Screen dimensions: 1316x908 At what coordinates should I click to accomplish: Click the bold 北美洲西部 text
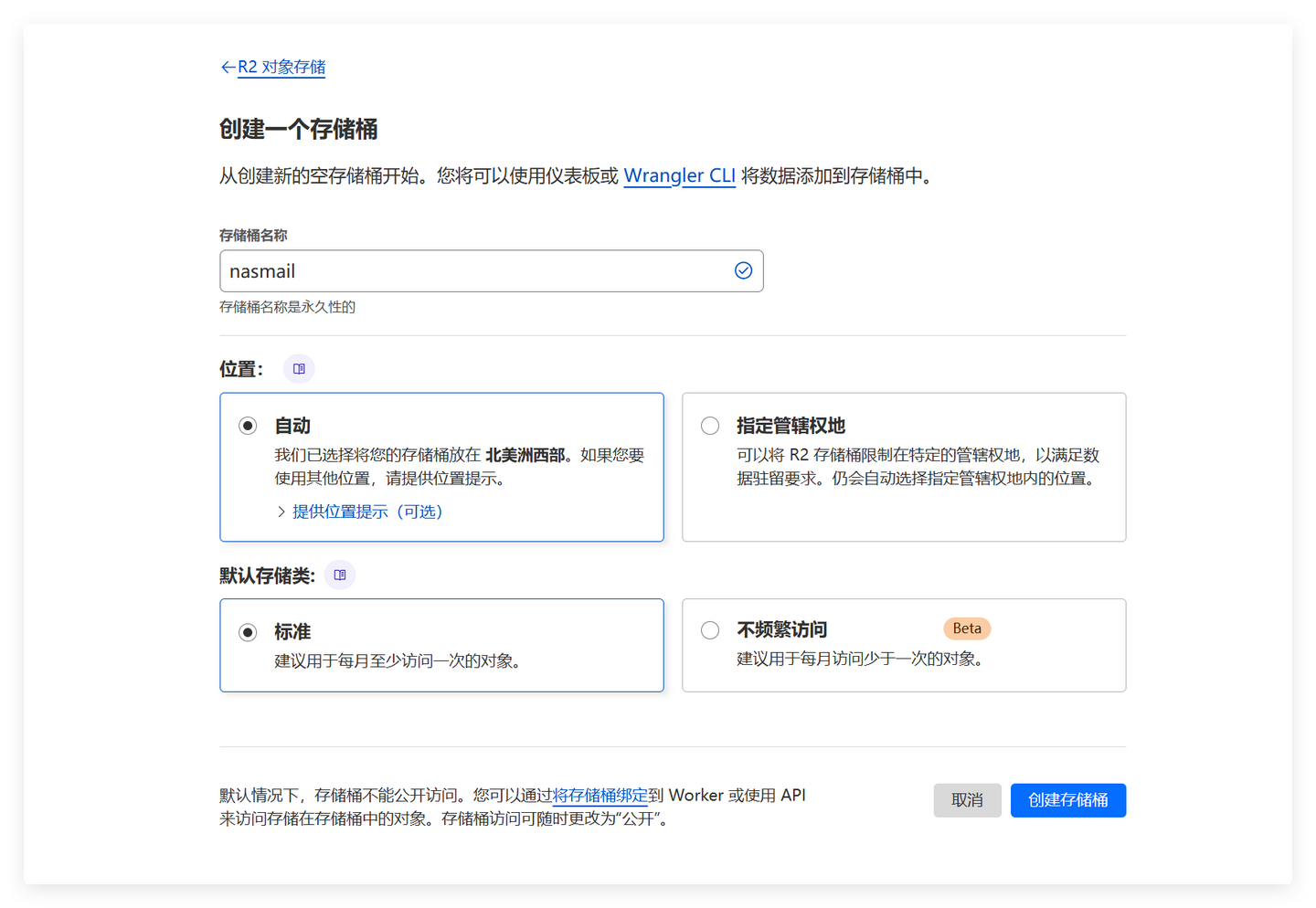click(x=525, y=455)
